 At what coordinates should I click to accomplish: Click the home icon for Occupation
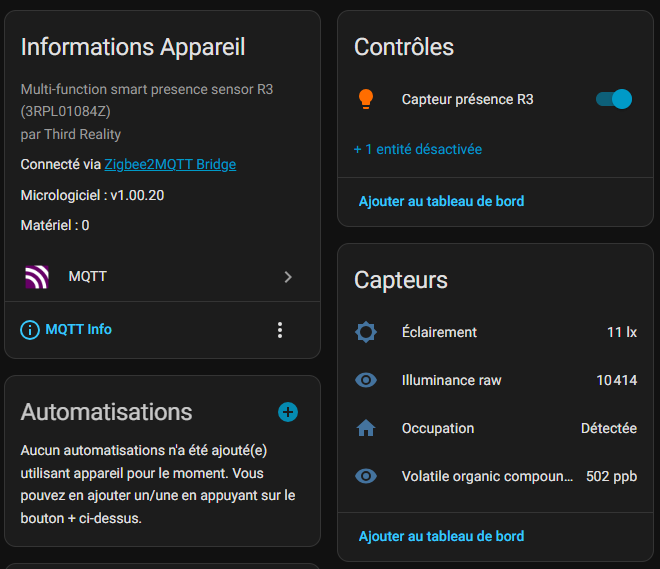366,428
